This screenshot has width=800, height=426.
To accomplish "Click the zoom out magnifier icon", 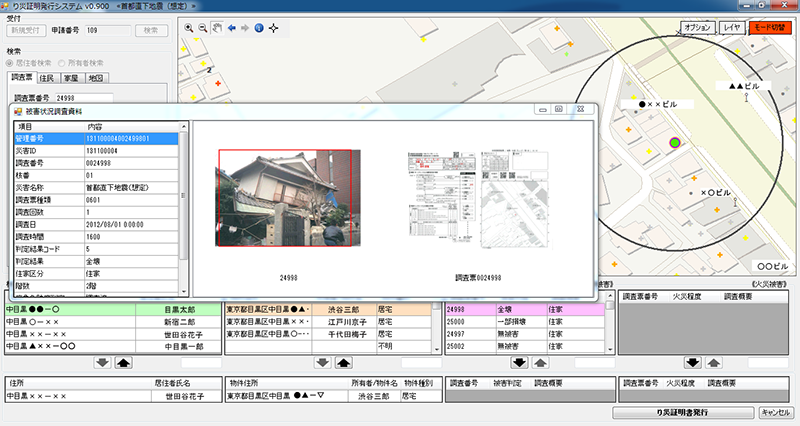I will (203, 28).
